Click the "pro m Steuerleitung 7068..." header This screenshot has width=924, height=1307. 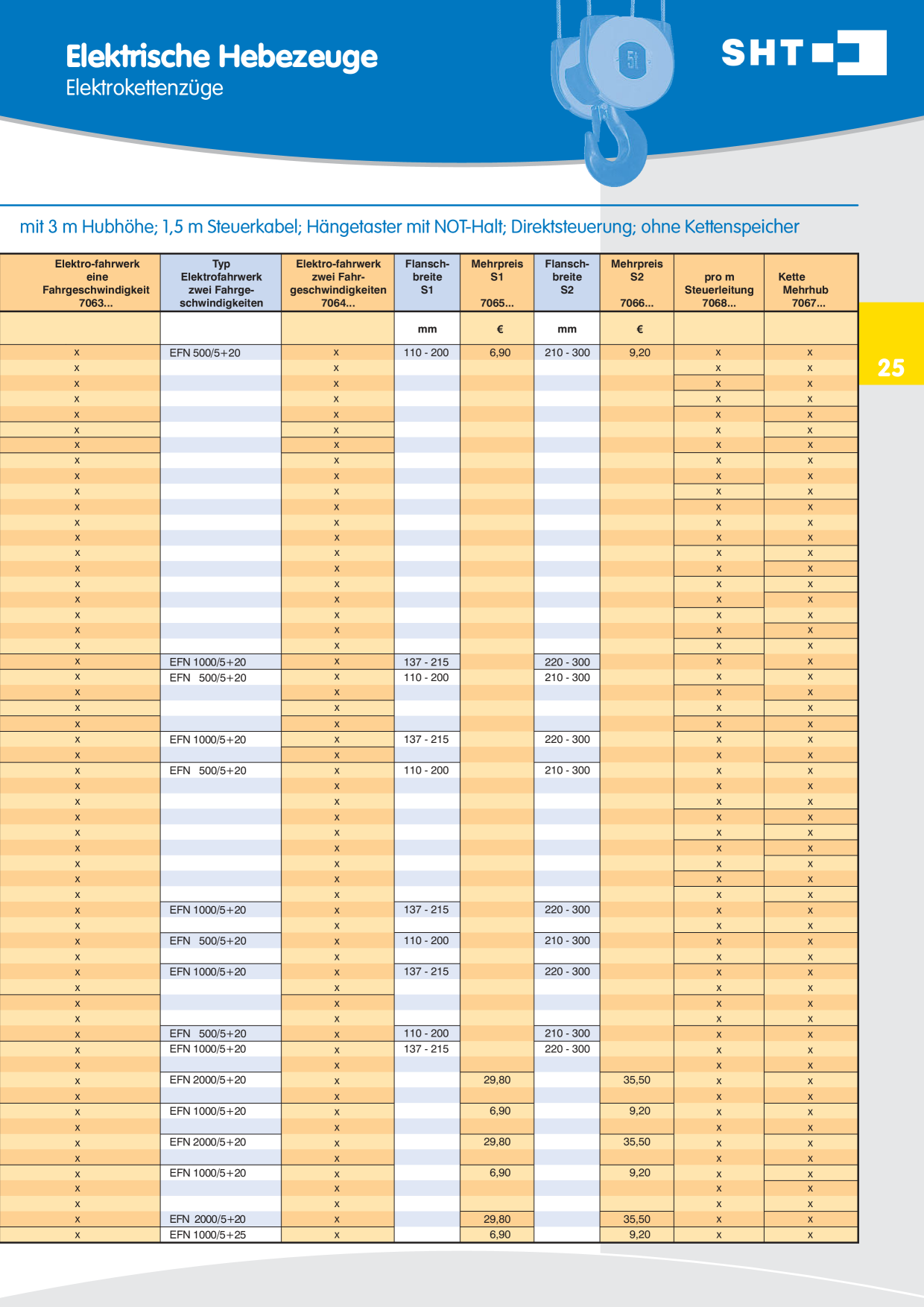719,283
